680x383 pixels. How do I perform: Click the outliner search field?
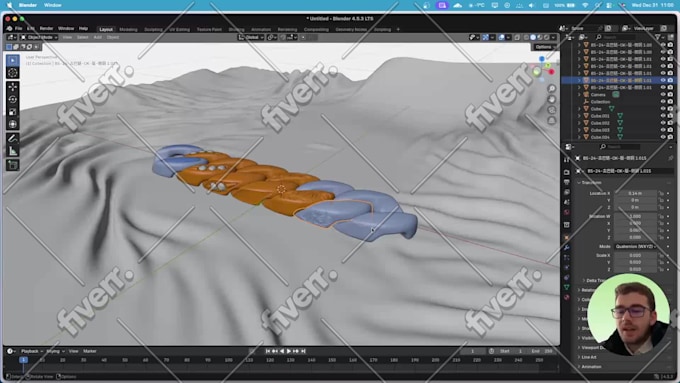(x=616, y=37)
